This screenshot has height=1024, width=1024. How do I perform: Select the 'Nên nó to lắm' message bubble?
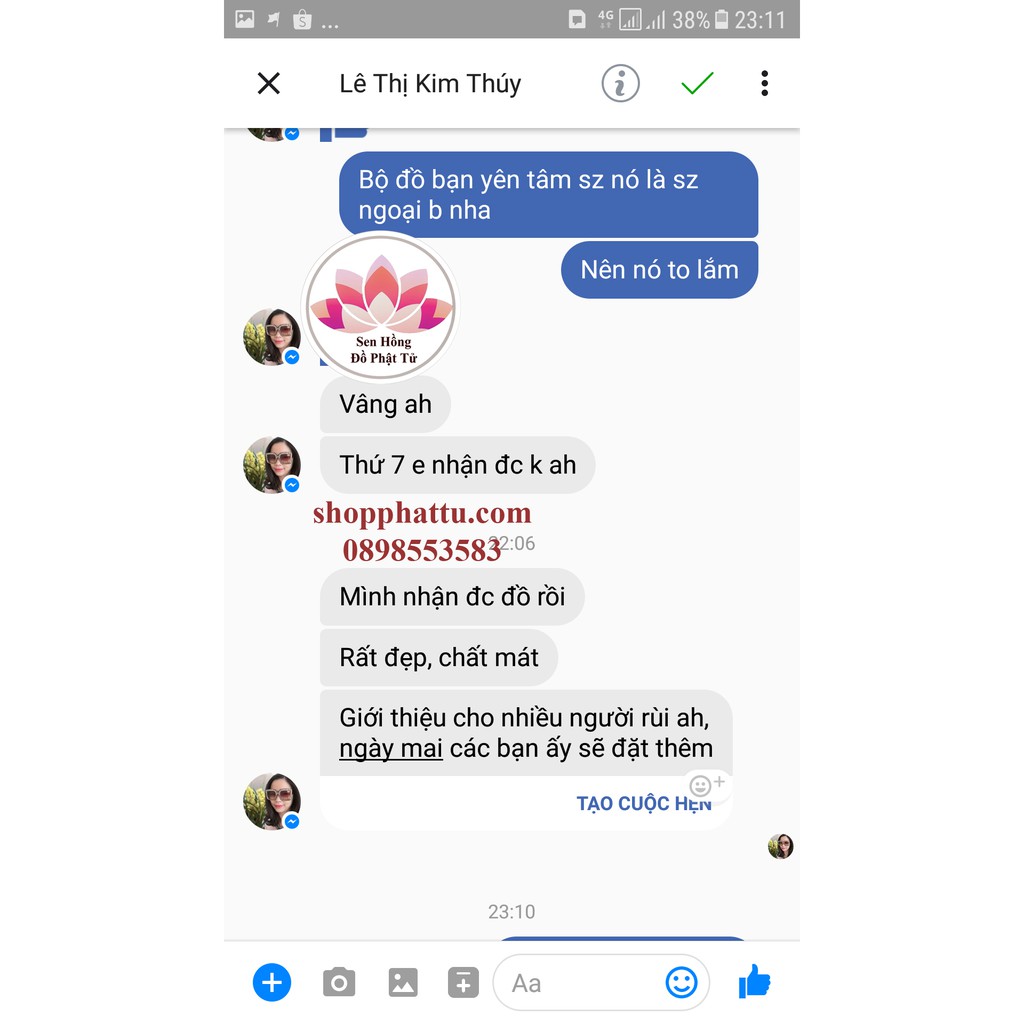tap(659, 270)
